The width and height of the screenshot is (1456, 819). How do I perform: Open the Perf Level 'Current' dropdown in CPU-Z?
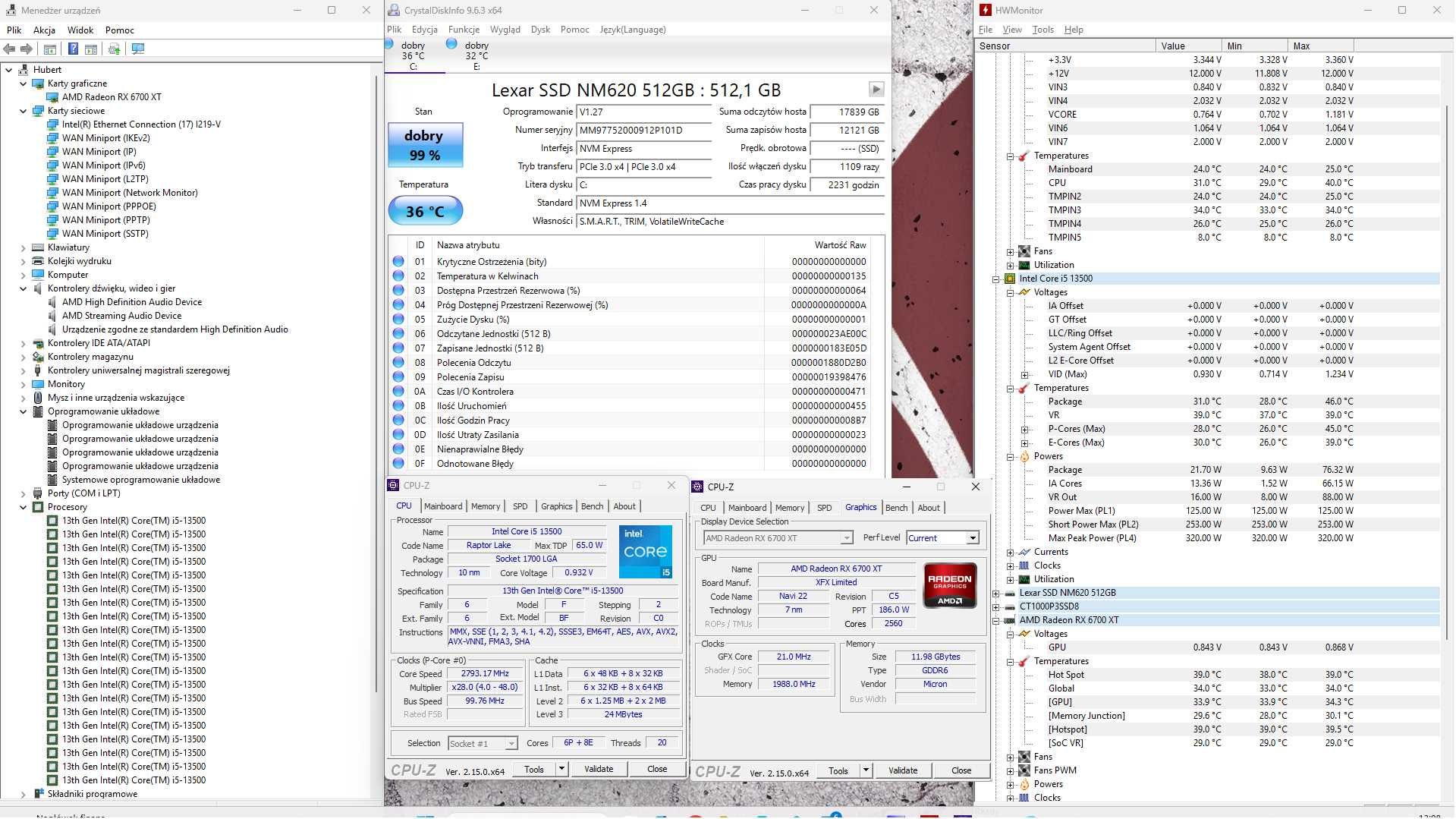[x=972, y=538]
